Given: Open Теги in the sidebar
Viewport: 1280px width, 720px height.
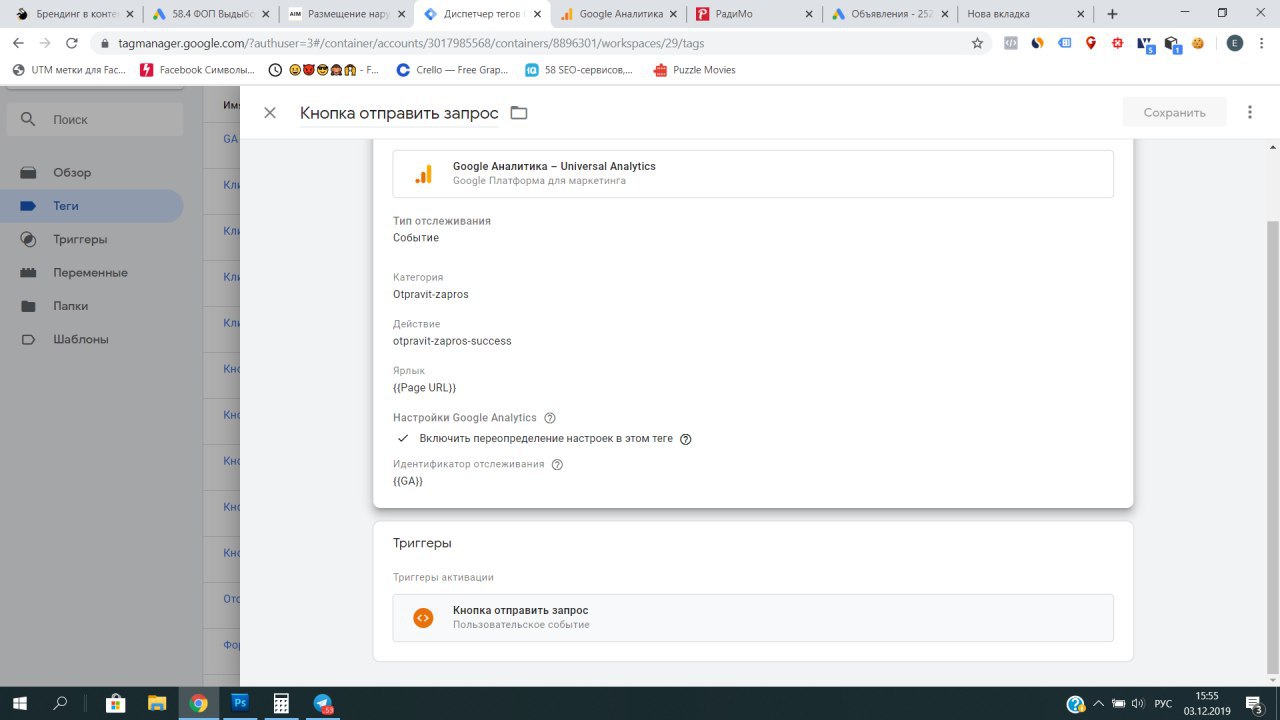Looking at the screenshot, I should pos(92,206).
